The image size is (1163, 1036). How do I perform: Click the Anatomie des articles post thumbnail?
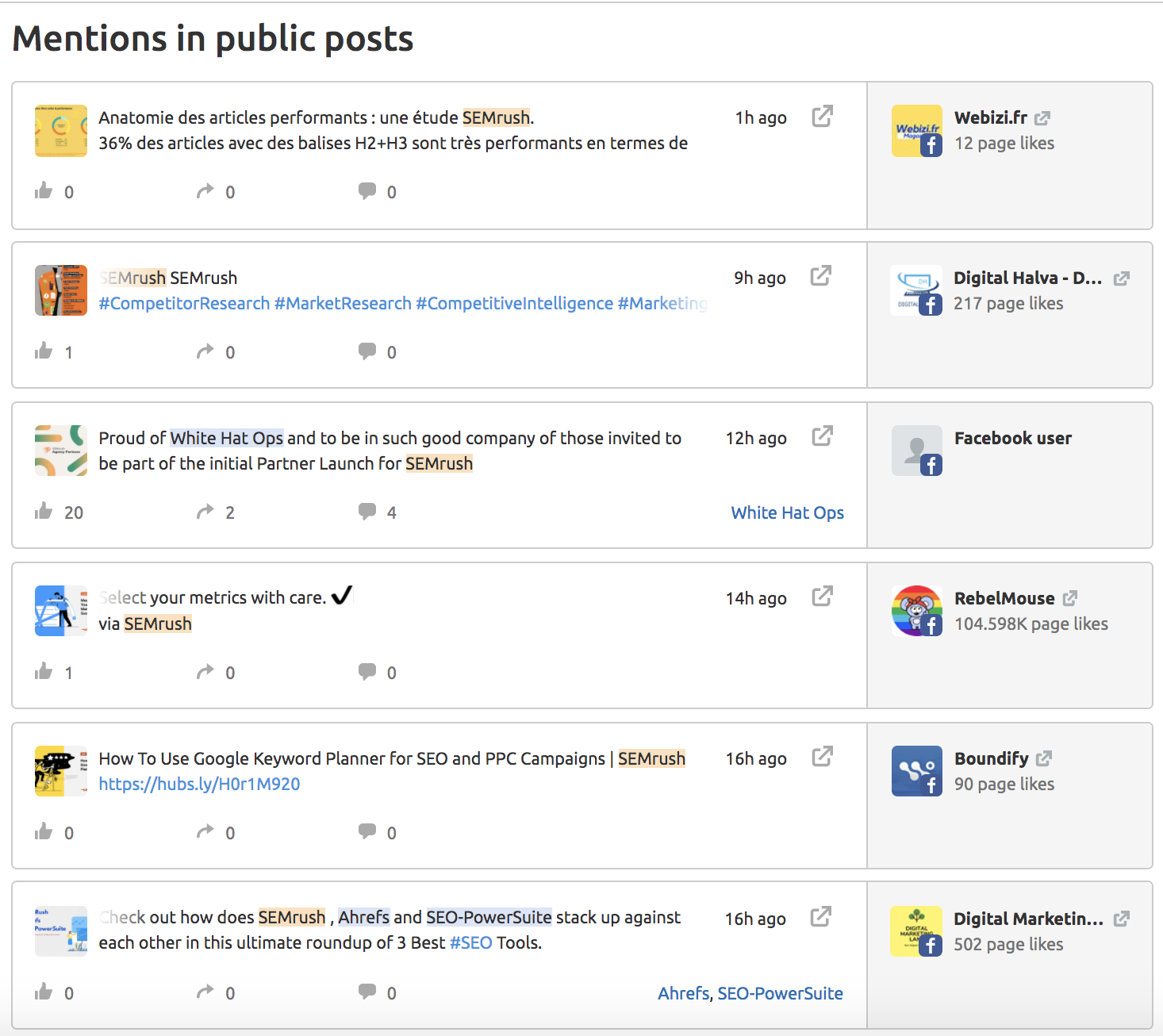[61, 131]
